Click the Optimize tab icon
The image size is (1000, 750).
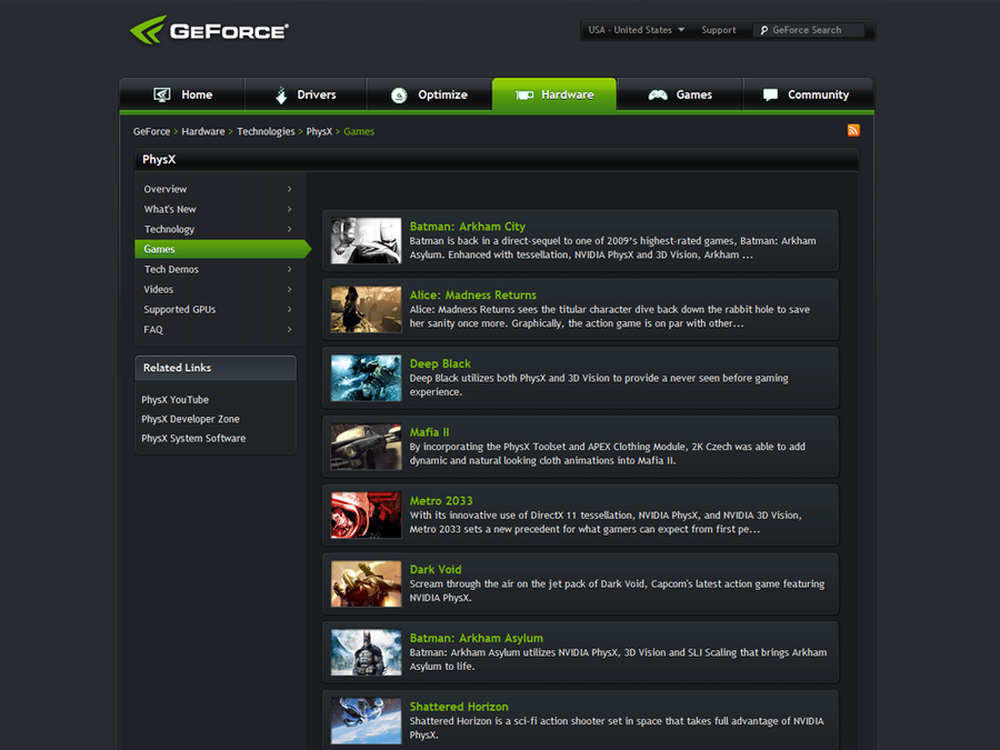(x=399, y=95)
